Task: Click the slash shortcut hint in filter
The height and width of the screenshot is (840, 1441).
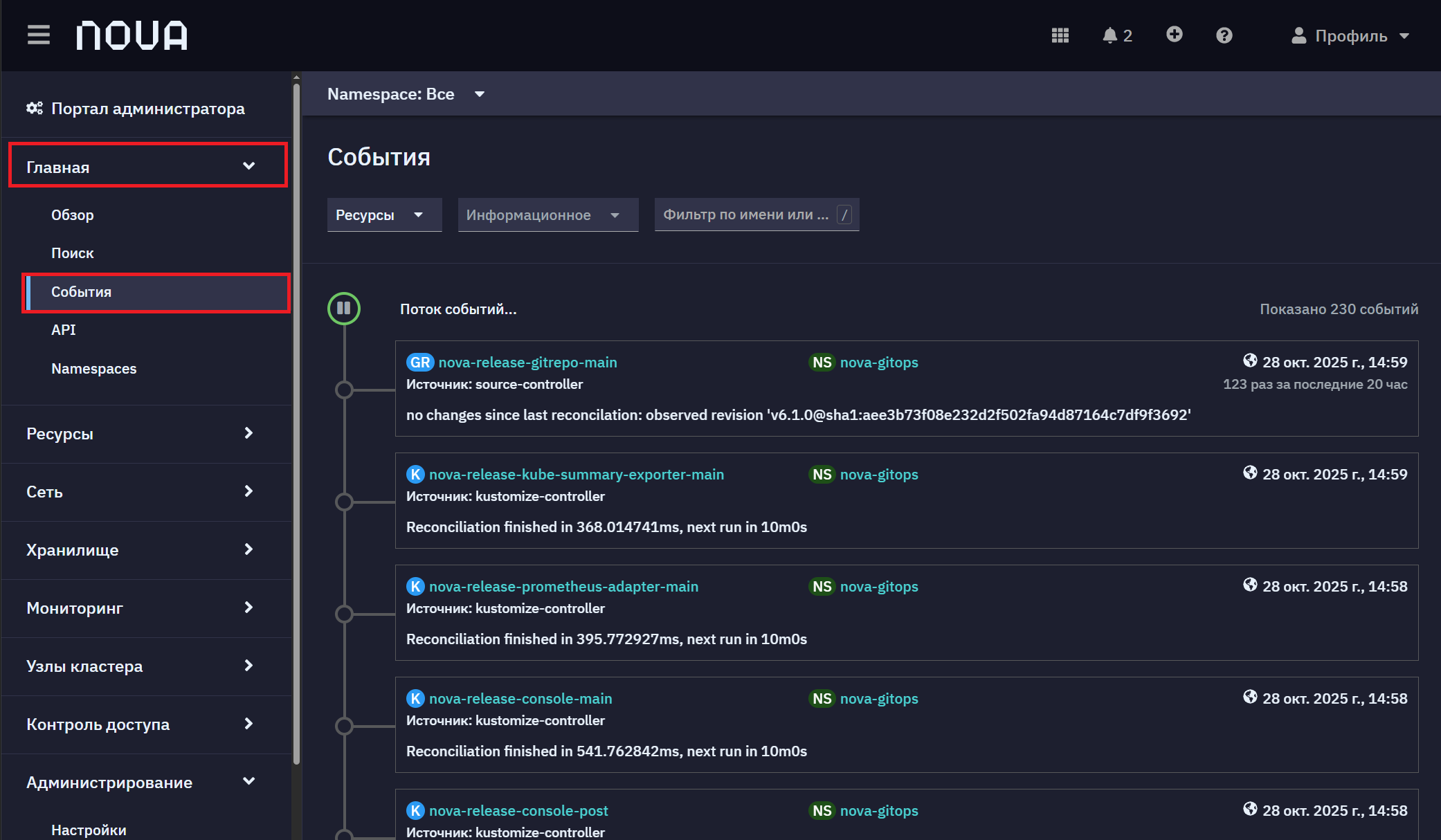Action: tap(844, 214)
